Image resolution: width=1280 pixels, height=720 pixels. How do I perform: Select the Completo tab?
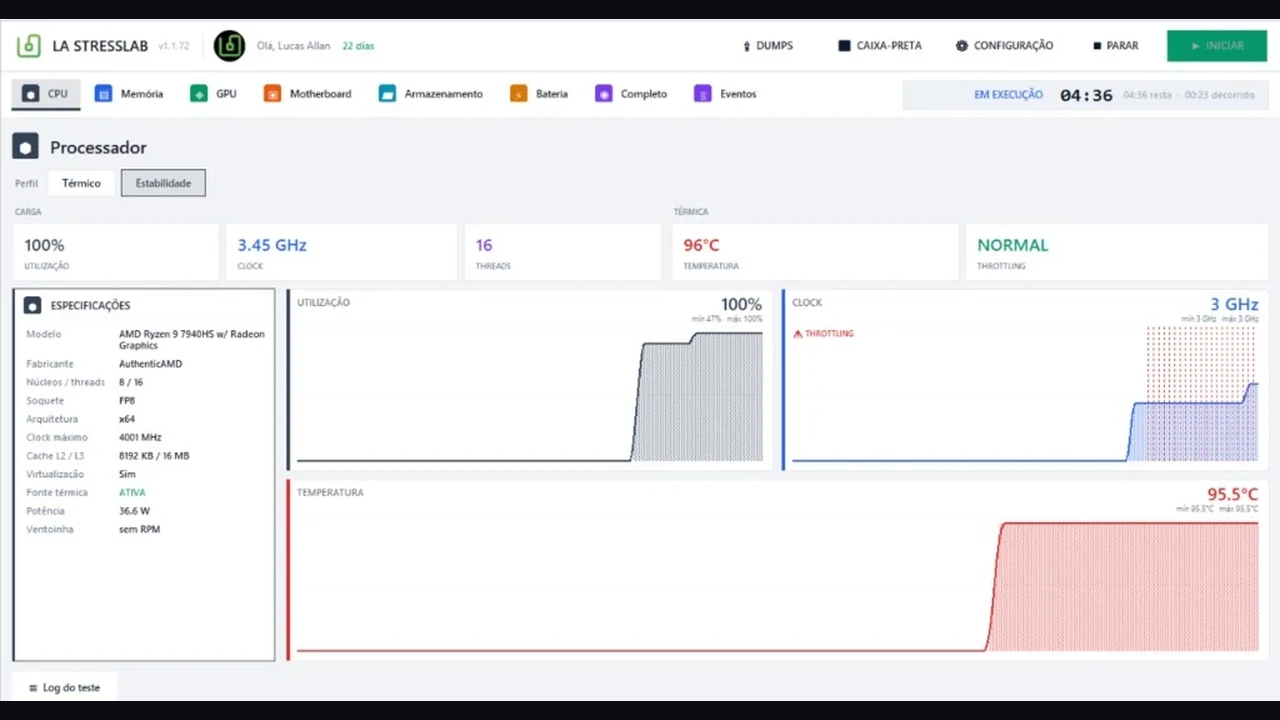tap(631, 94)
